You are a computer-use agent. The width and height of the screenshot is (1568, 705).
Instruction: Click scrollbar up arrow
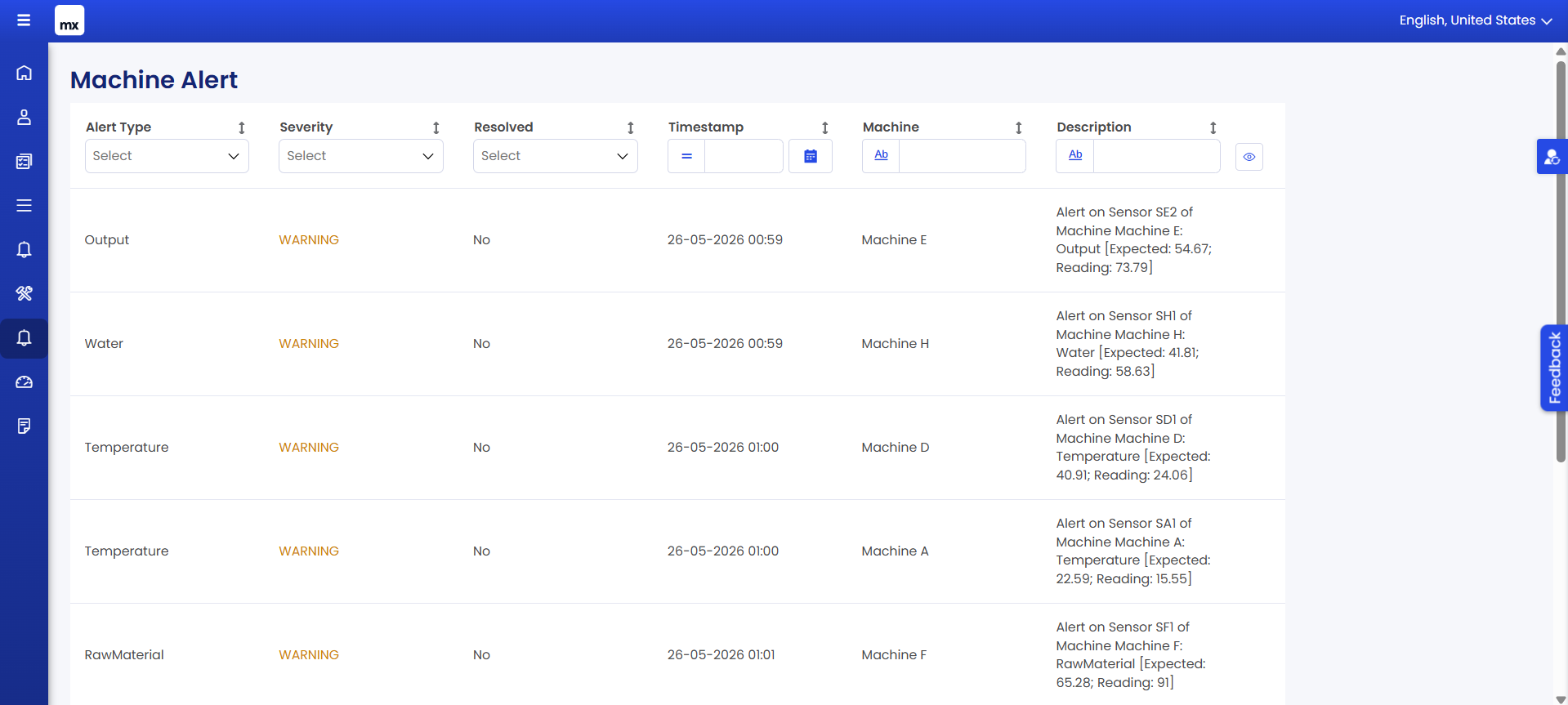[1561, 51]
